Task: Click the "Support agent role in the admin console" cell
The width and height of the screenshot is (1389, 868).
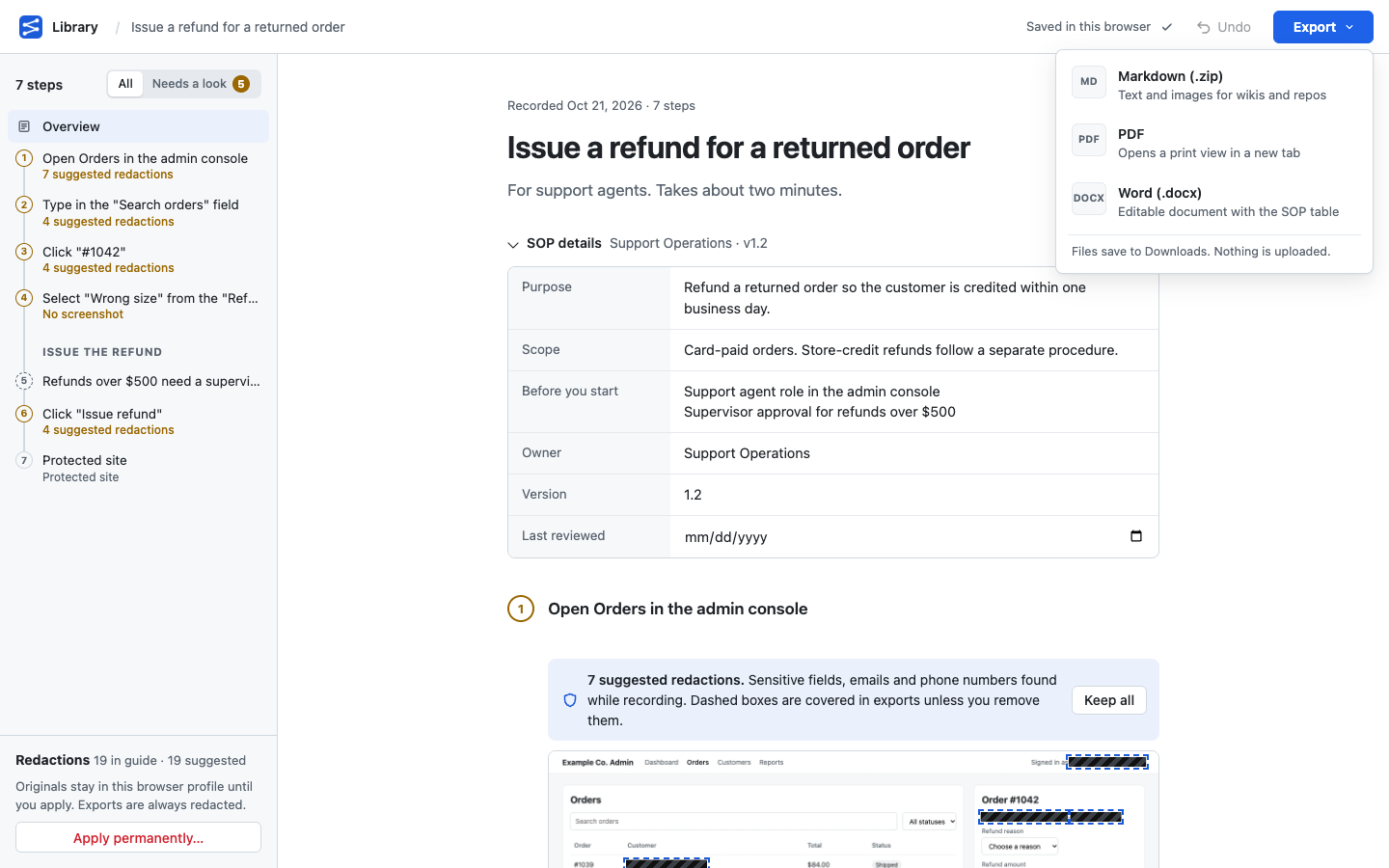Action: (812, 392)
